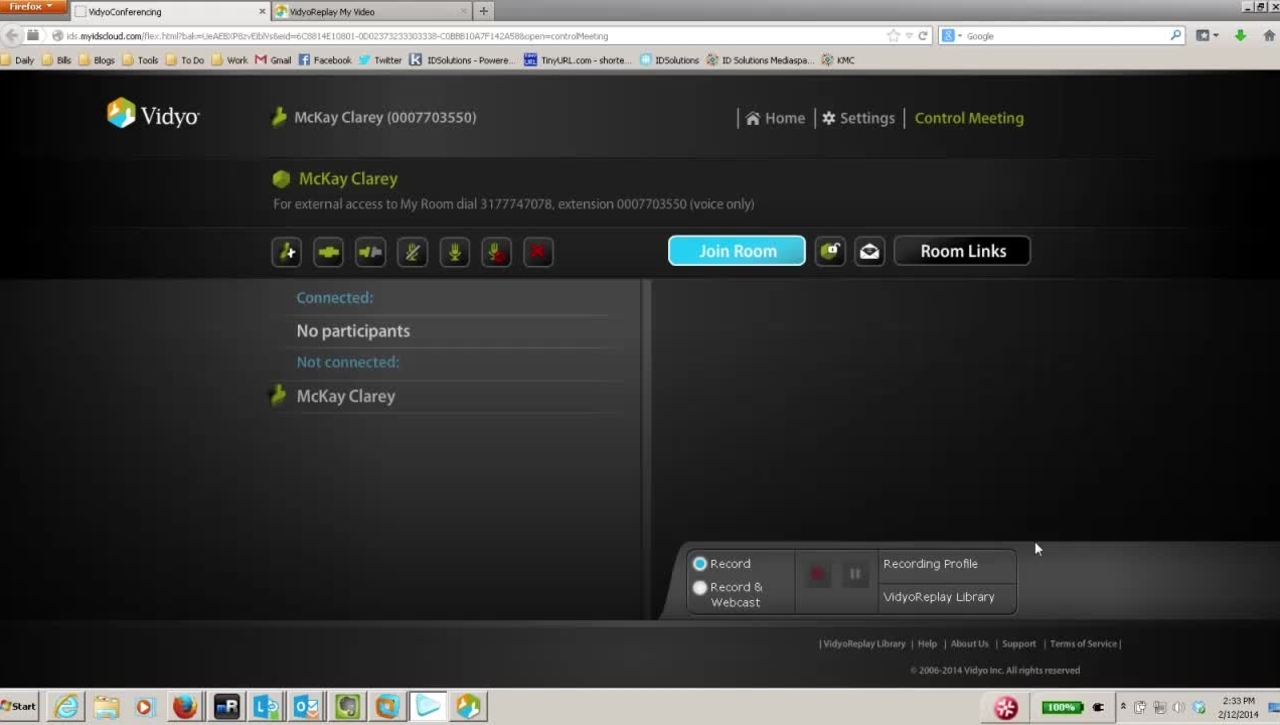1280x725 pixels.
Task: Open the Blogs bookmarks folder
Action: (x=97, y=60)
